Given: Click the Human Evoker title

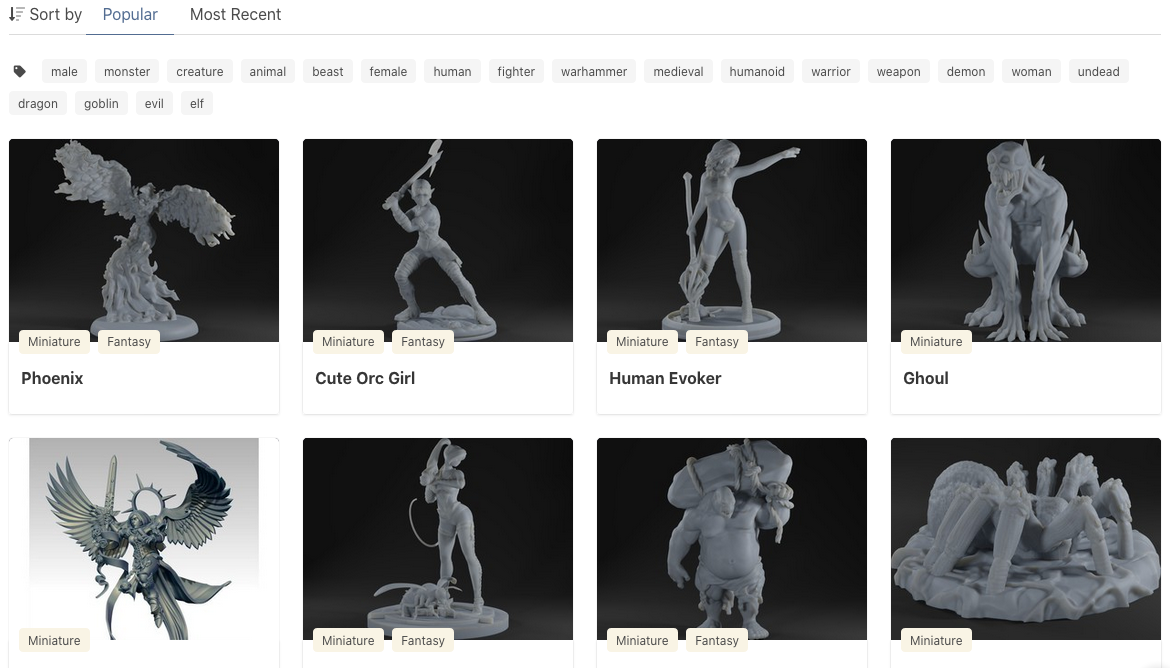Looking at the screenshot, I should coord(665,378).
